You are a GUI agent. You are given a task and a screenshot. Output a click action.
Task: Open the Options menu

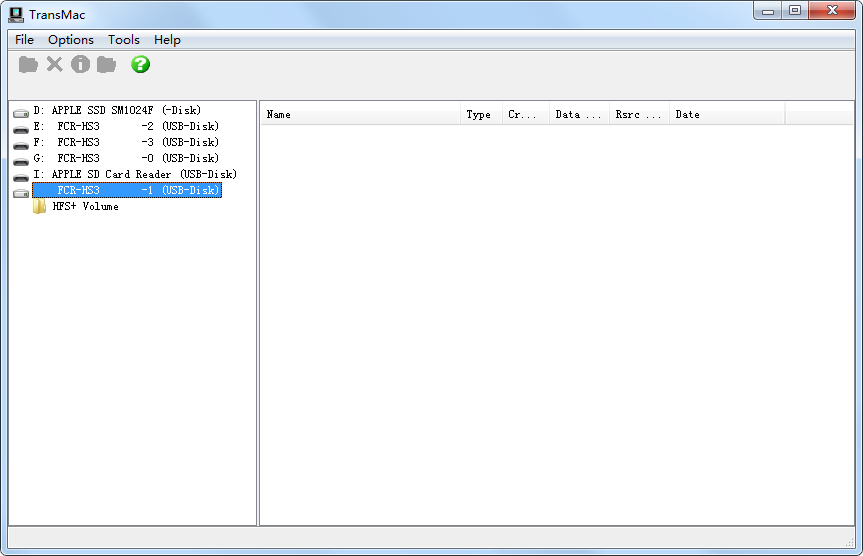(x=71, y=40)
